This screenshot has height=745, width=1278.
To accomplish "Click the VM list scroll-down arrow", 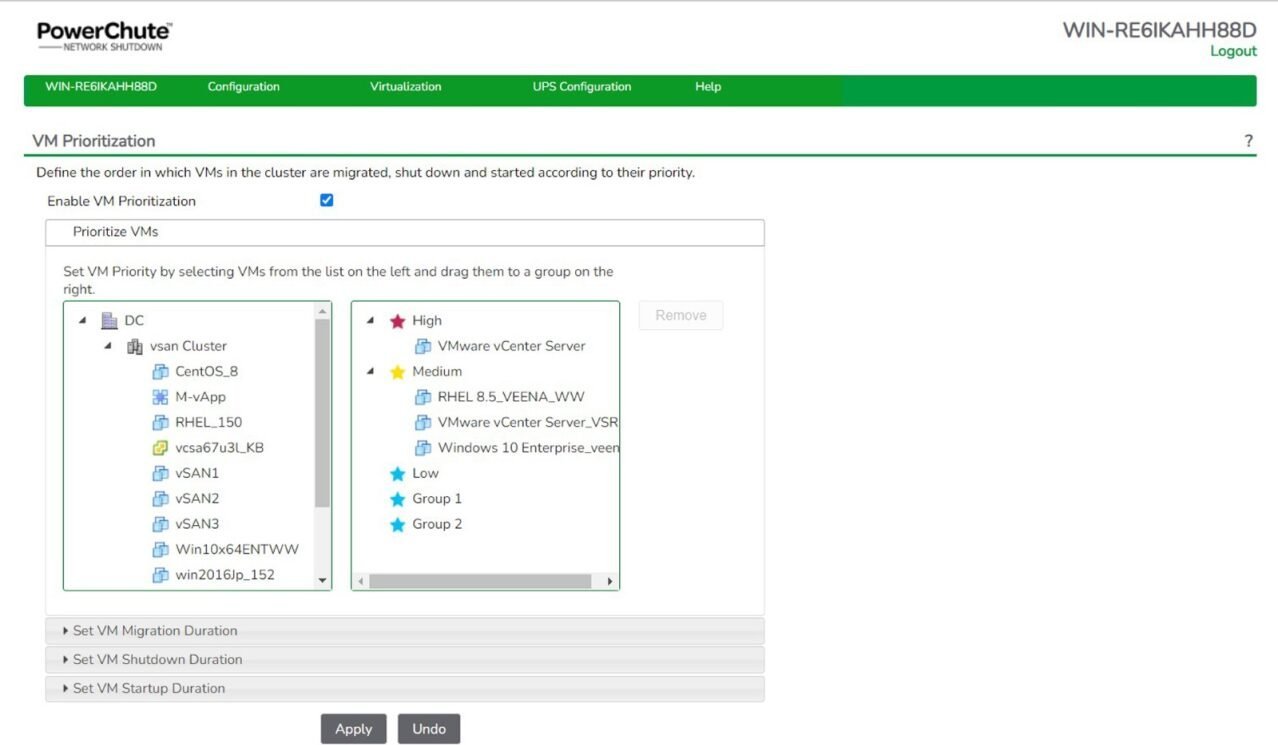I will pyautogui.click(x=322, y=580).
